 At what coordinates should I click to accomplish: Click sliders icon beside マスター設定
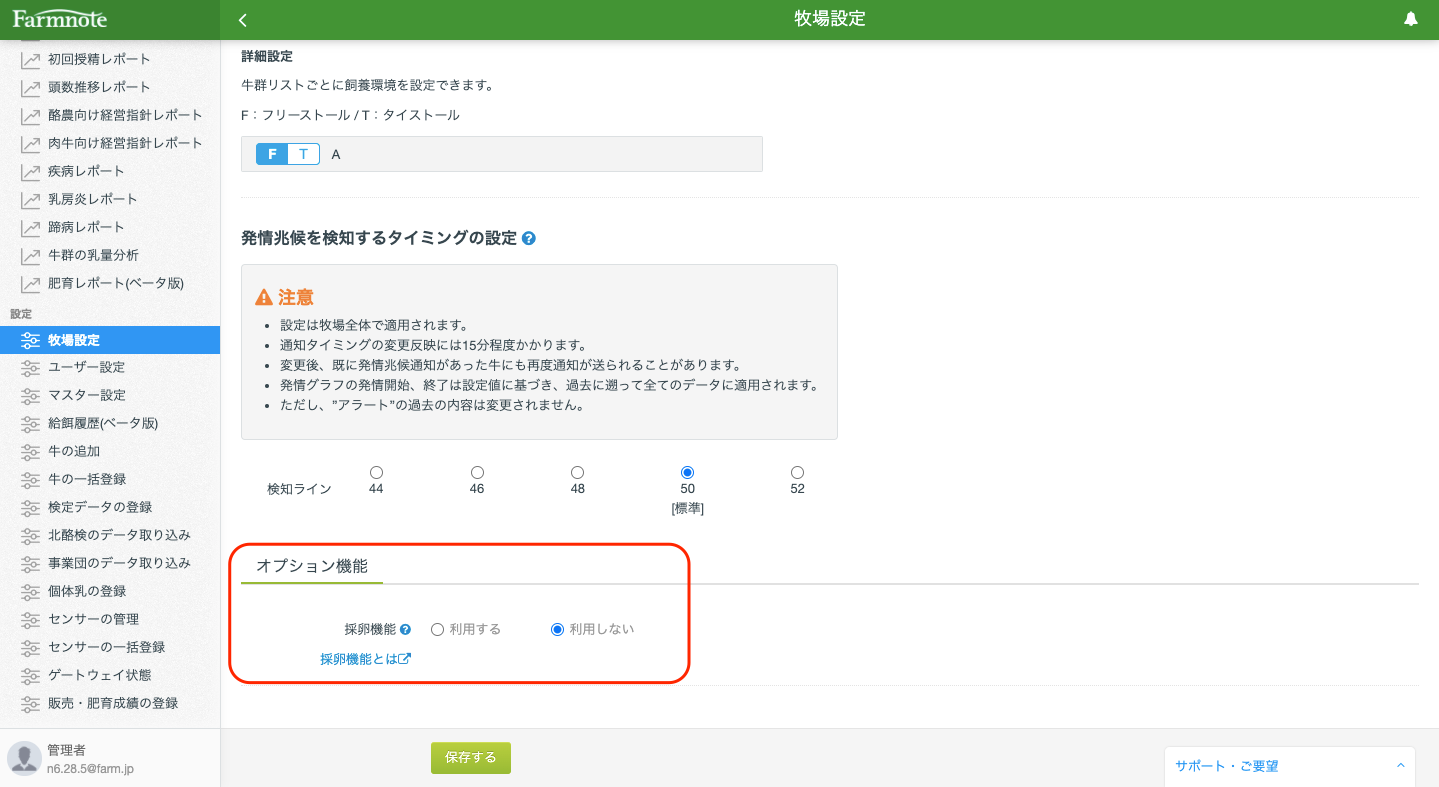tap(30, 395)
